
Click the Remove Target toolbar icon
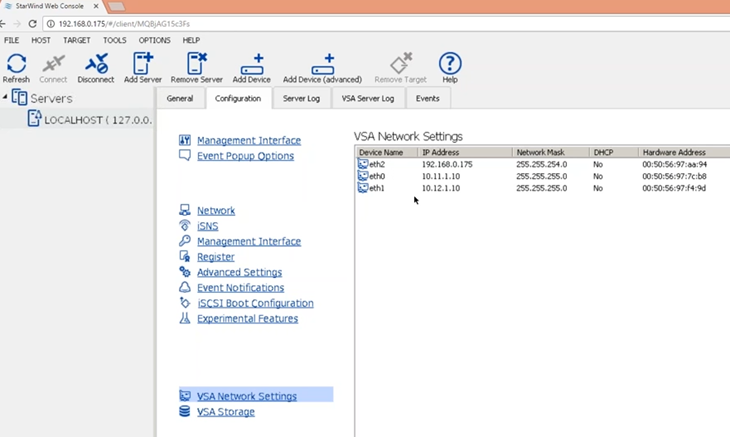pyautogui.click(x=401, y=63)
